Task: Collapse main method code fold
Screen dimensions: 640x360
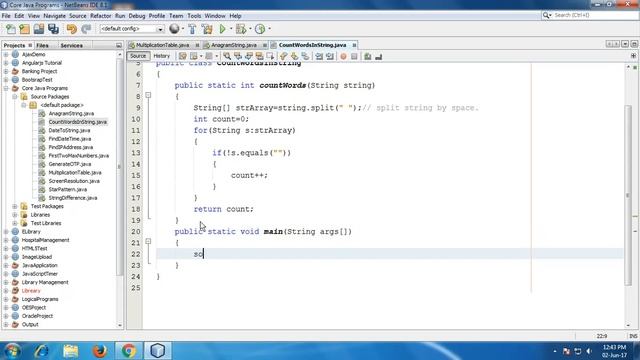Action: tap(148, 241)
